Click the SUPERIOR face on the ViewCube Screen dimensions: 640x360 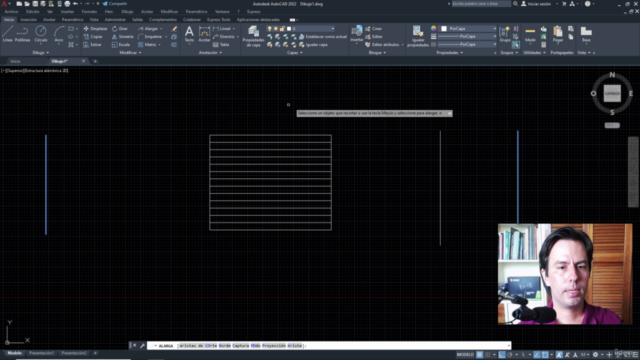coord(612,93)
